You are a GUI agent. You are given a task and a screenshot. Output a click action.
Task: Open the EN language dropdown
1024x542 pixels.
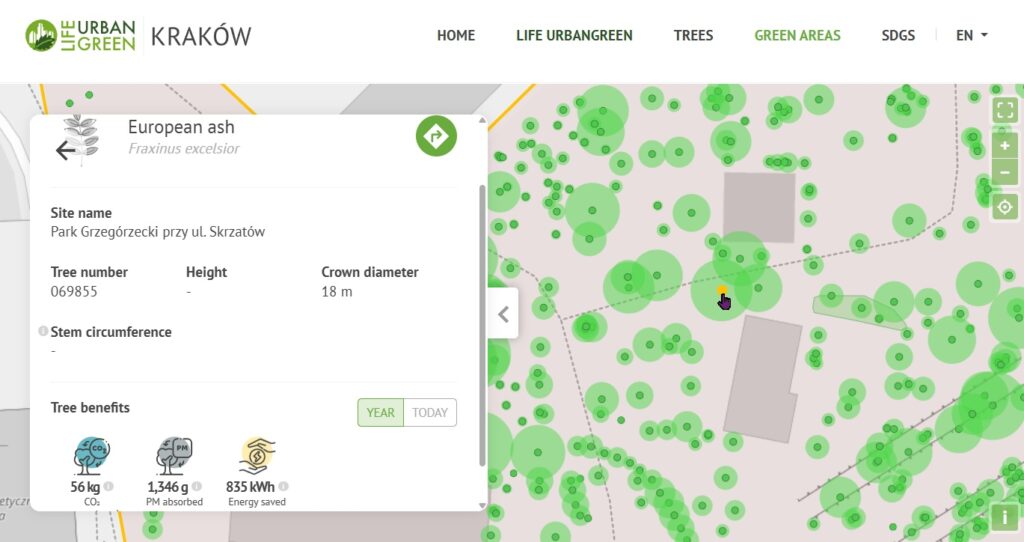(x=971, y=35)
